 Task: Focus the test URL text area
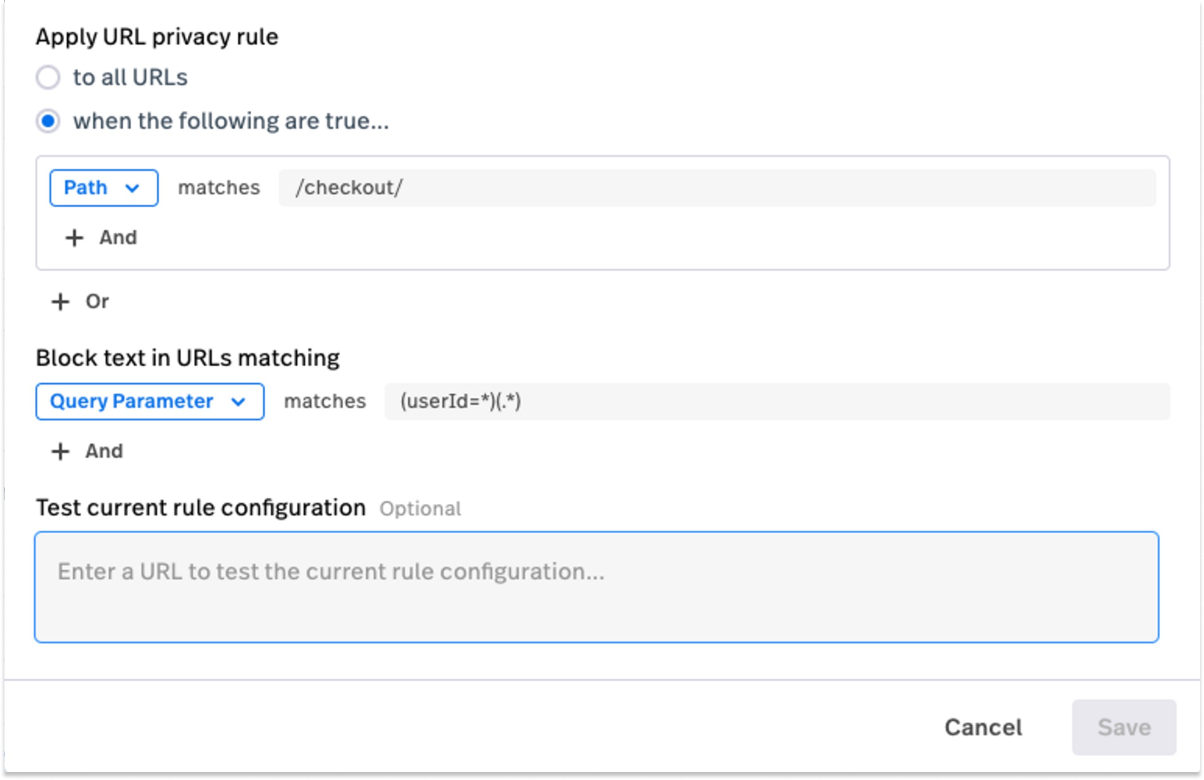pos(597,587)
